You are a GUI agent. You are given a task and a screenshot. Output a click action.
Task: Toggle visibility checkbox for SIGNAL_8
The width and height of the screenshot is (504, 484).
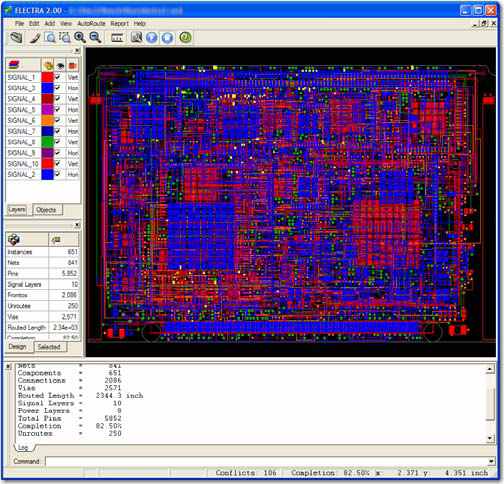pos(58,142)
